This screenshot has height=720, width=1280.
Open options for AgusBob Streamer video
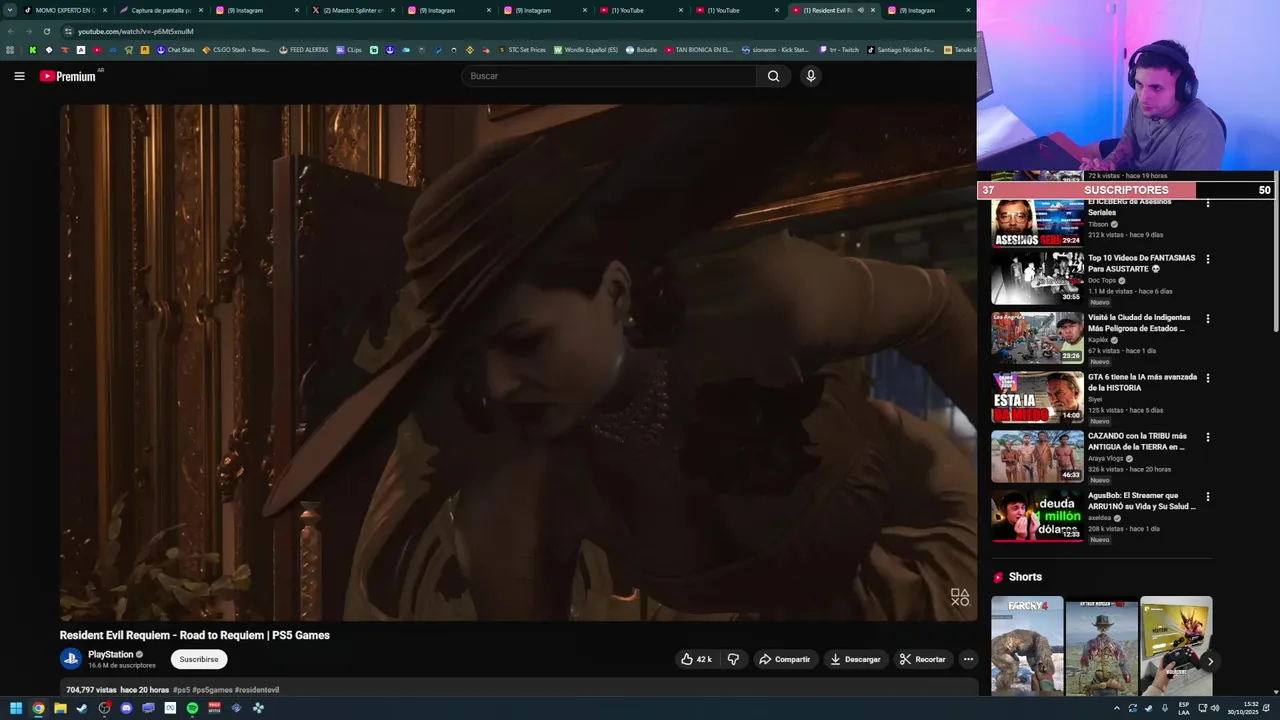click(1207, 496)
